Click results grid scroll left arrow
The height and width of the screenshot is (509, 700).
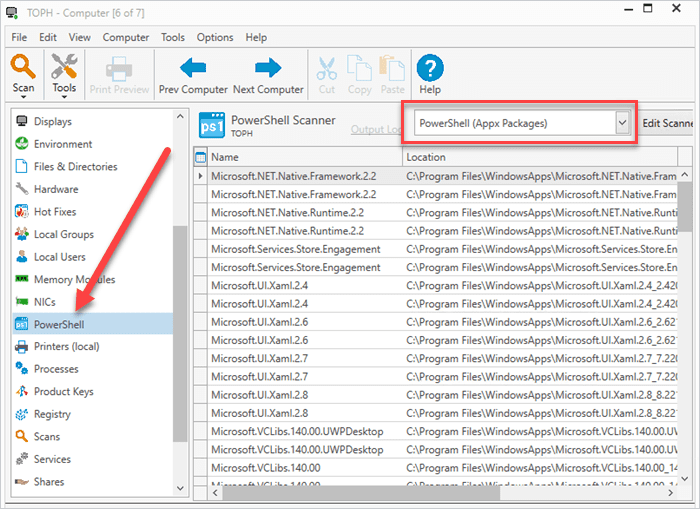(215, 493)
